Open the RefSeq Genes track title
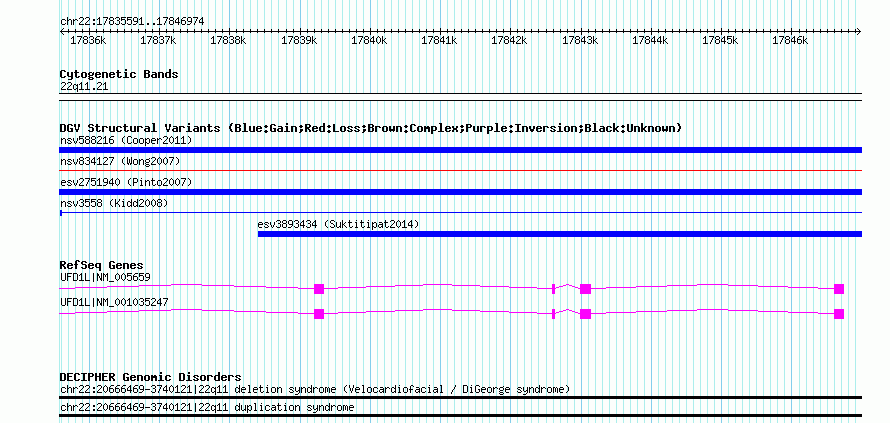Image resolution: width=890 pixels, height=423 pixels. (x=102, y=266)
